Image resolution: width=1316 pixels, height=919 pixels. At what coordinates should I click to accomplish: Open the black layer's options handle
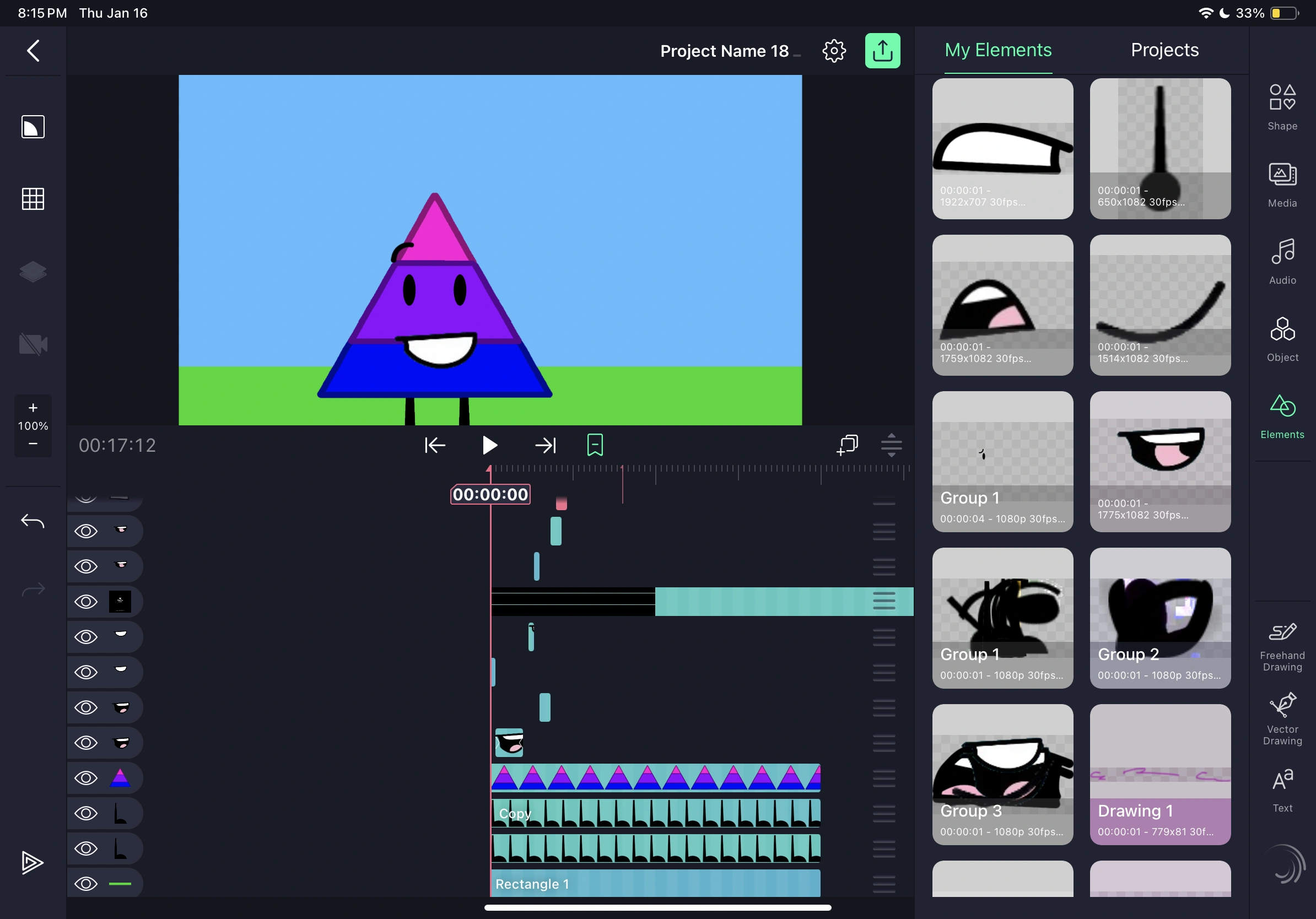[x=884, y=601]
